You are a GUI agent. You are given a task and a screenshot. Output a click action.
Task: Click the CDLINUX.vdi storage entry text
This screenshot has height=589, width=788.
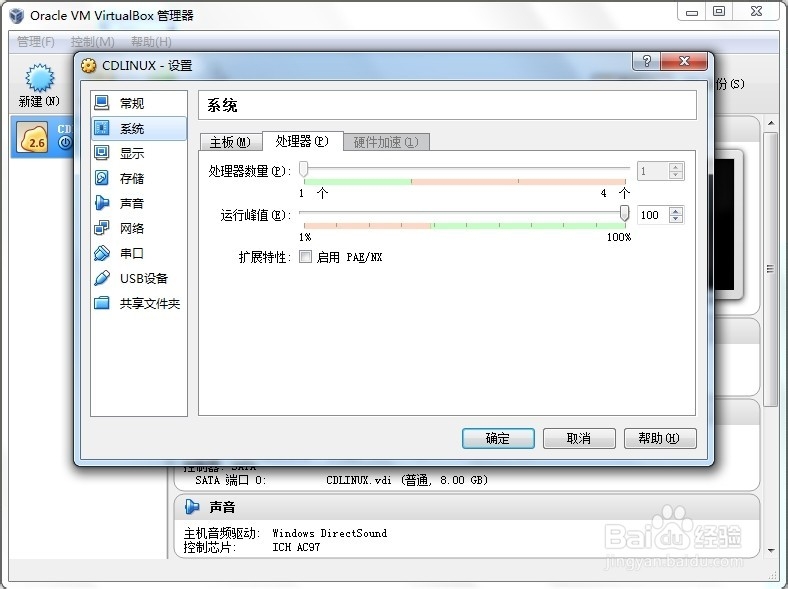(x=407, y=480)
